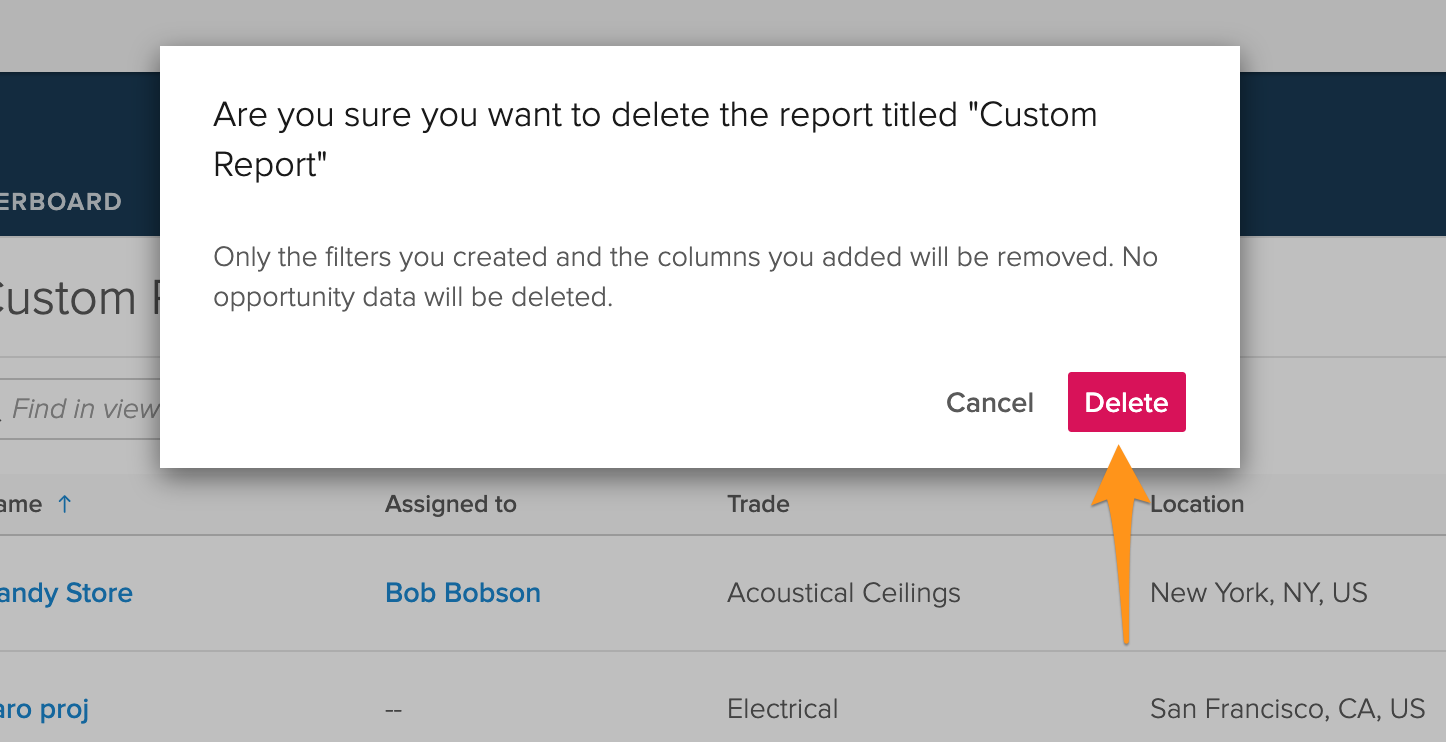The image size is (1446, 742).
Task: Open the Candy Store opportunity link
Action: (x=66, y=593)
